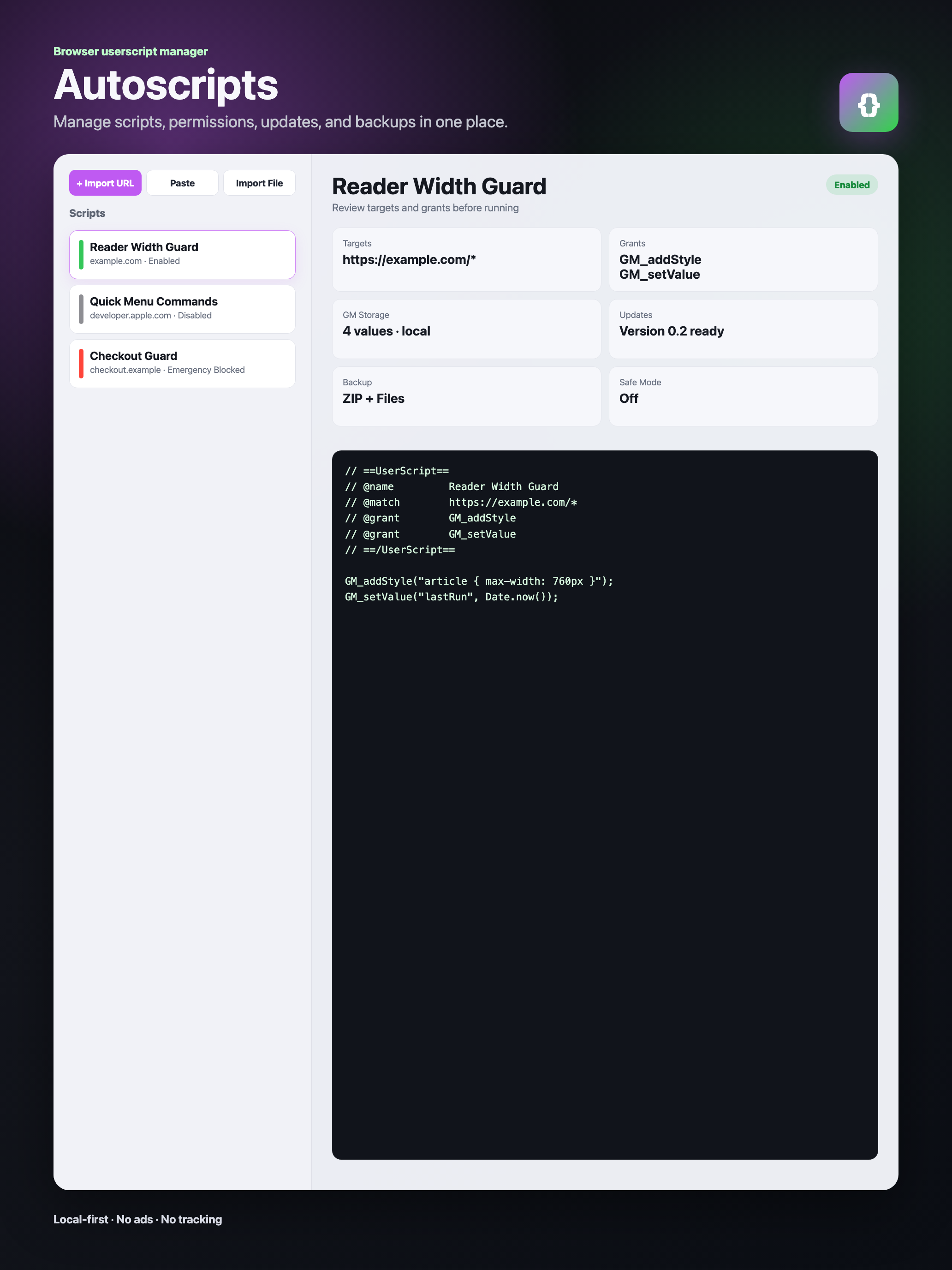Image resolution: width=952 pixels, height=1270 pixels.
Task: Click the @match https://example.com/* line
Action: (461, 503)
